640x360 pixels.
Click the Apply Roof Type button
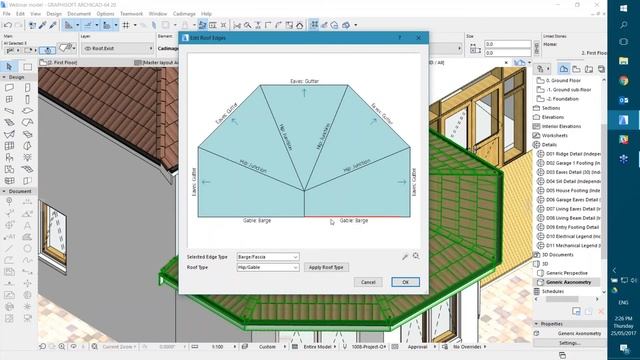click(326, 267)
